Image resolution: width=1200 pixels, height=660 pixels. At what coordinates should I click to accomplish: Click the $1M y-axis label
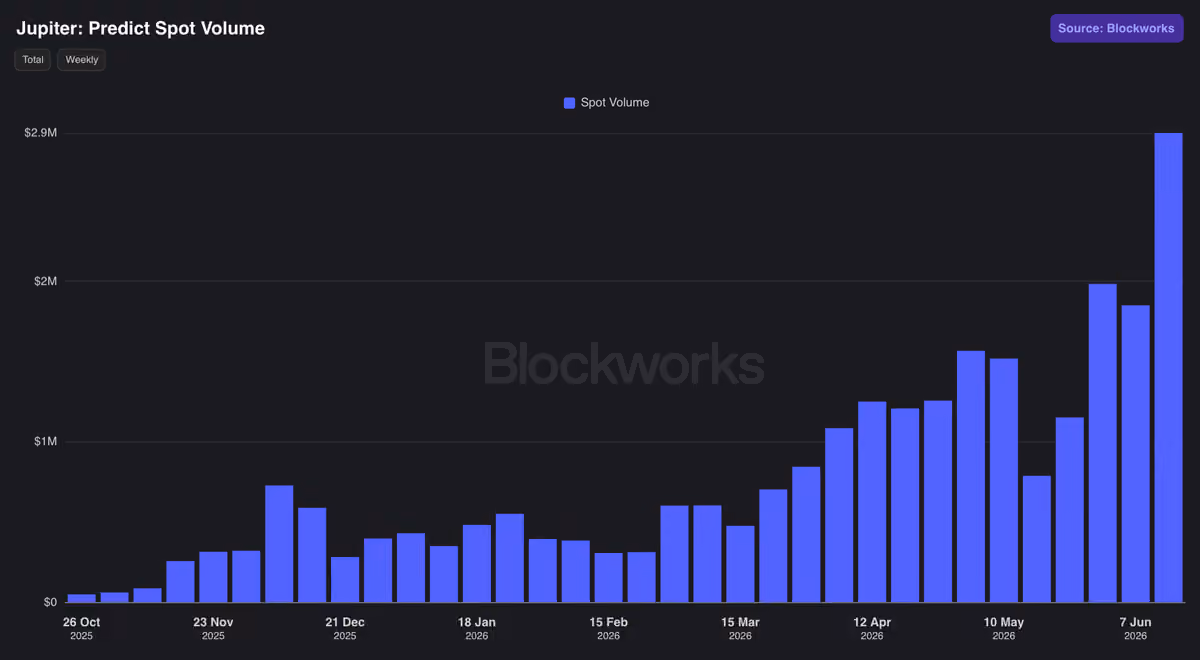pos(44,442)
